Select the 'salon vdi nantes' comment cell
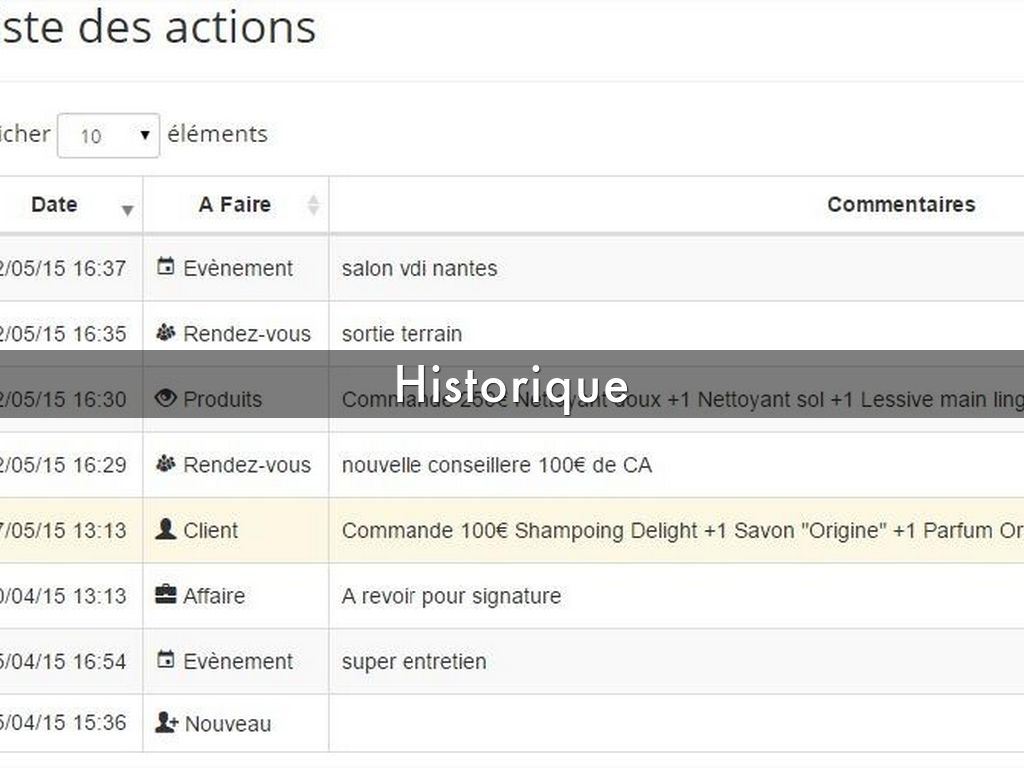Viewport: 1024px width, 768px height. [419, 268]
